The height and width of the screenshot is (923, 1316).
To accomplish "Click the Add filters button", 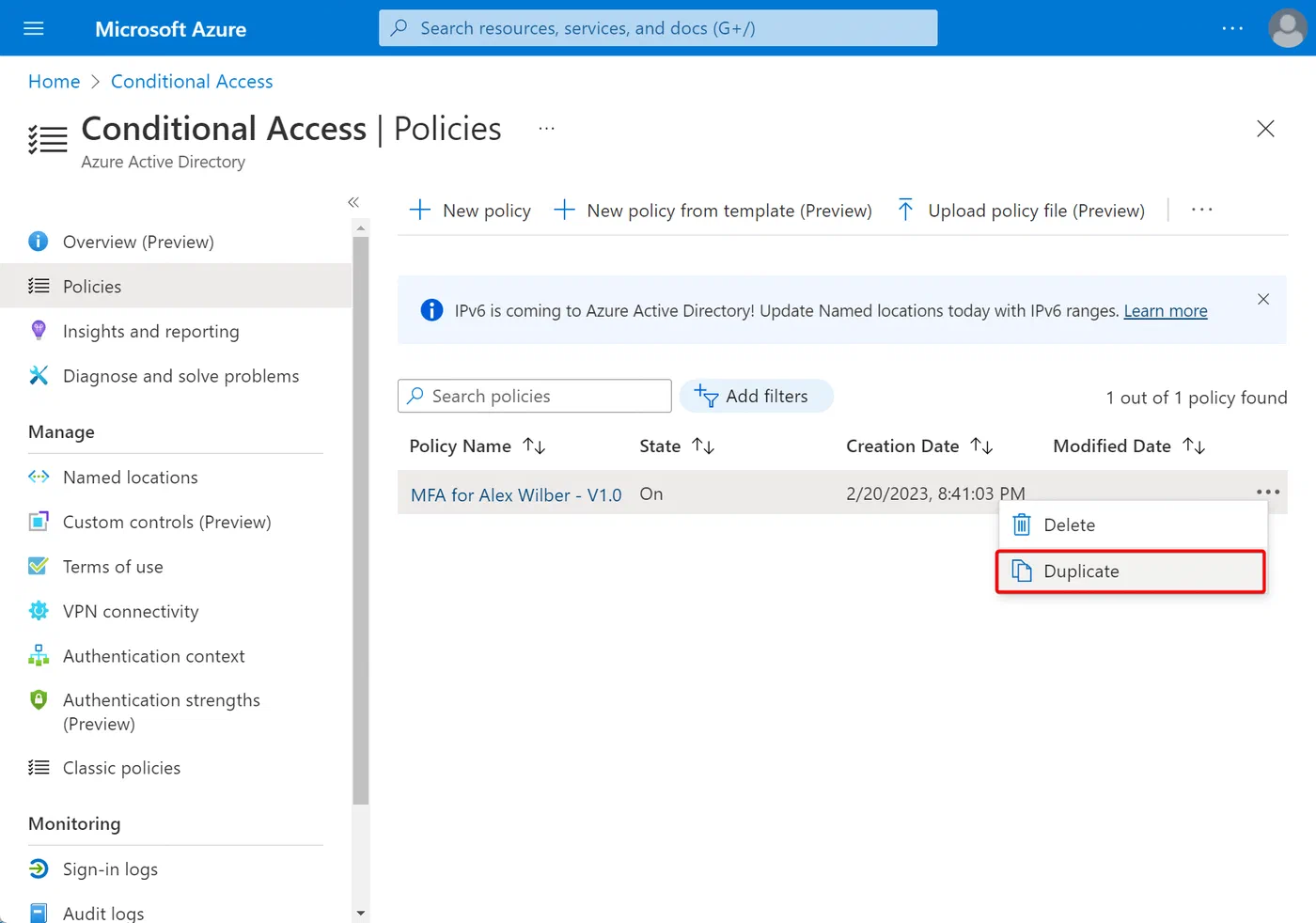I will click(756, 396).
